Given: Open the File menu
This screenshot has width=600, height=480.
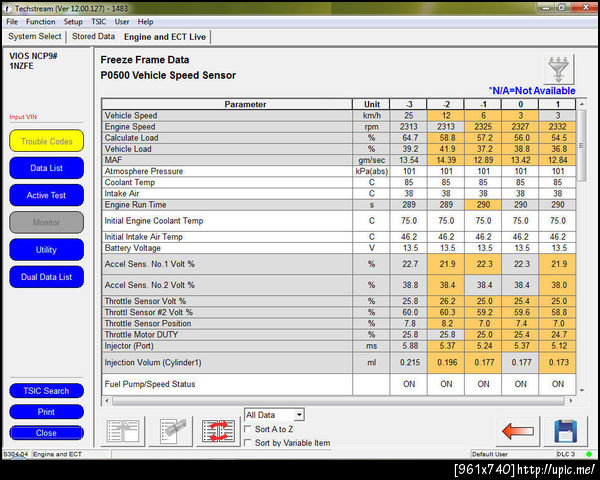Looking at the screenshot, I should tap(12, 22).
